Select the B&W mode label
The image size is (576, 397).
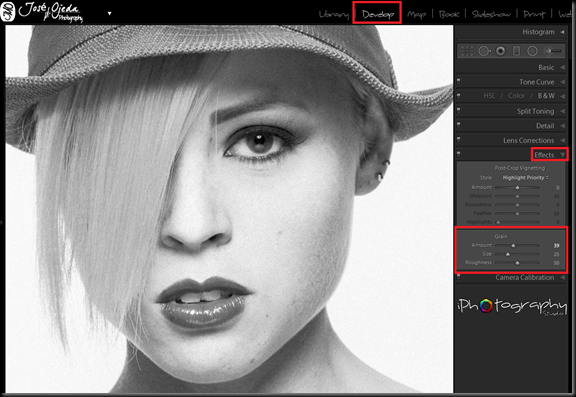coord(546,96)
